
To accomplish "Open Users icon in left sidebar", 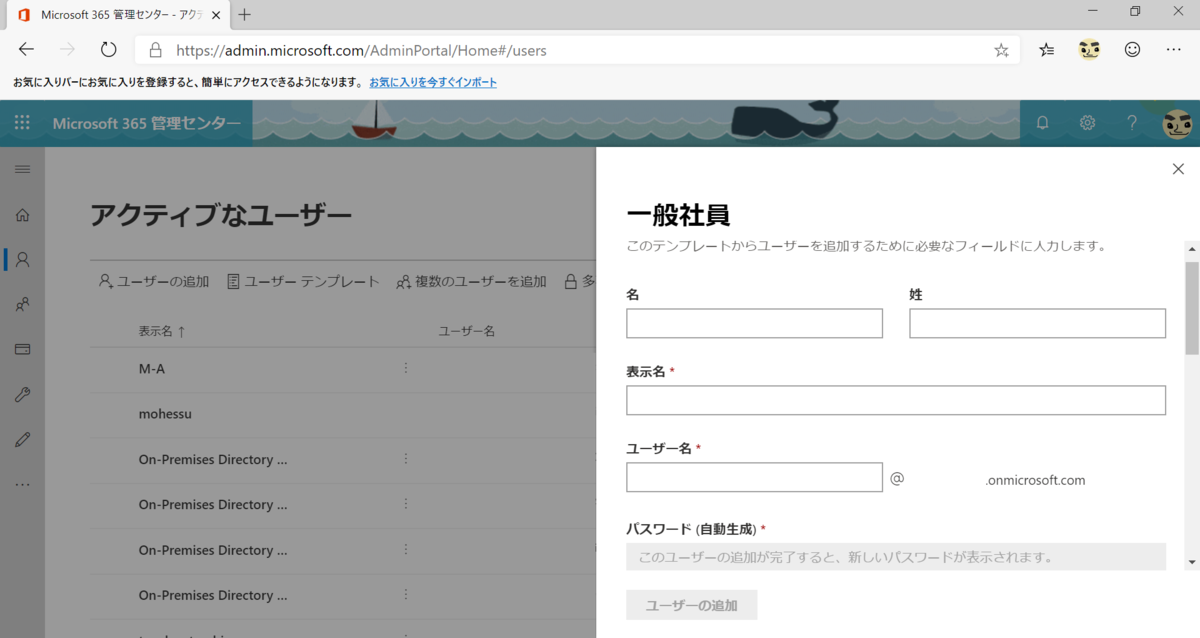I will 22,260.
